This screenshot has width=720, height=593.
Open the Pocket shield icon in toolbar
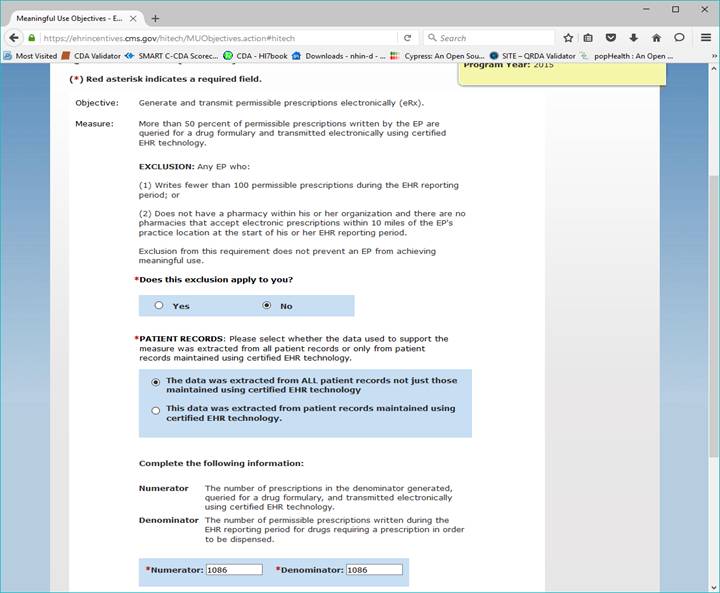tap(611, 38)
